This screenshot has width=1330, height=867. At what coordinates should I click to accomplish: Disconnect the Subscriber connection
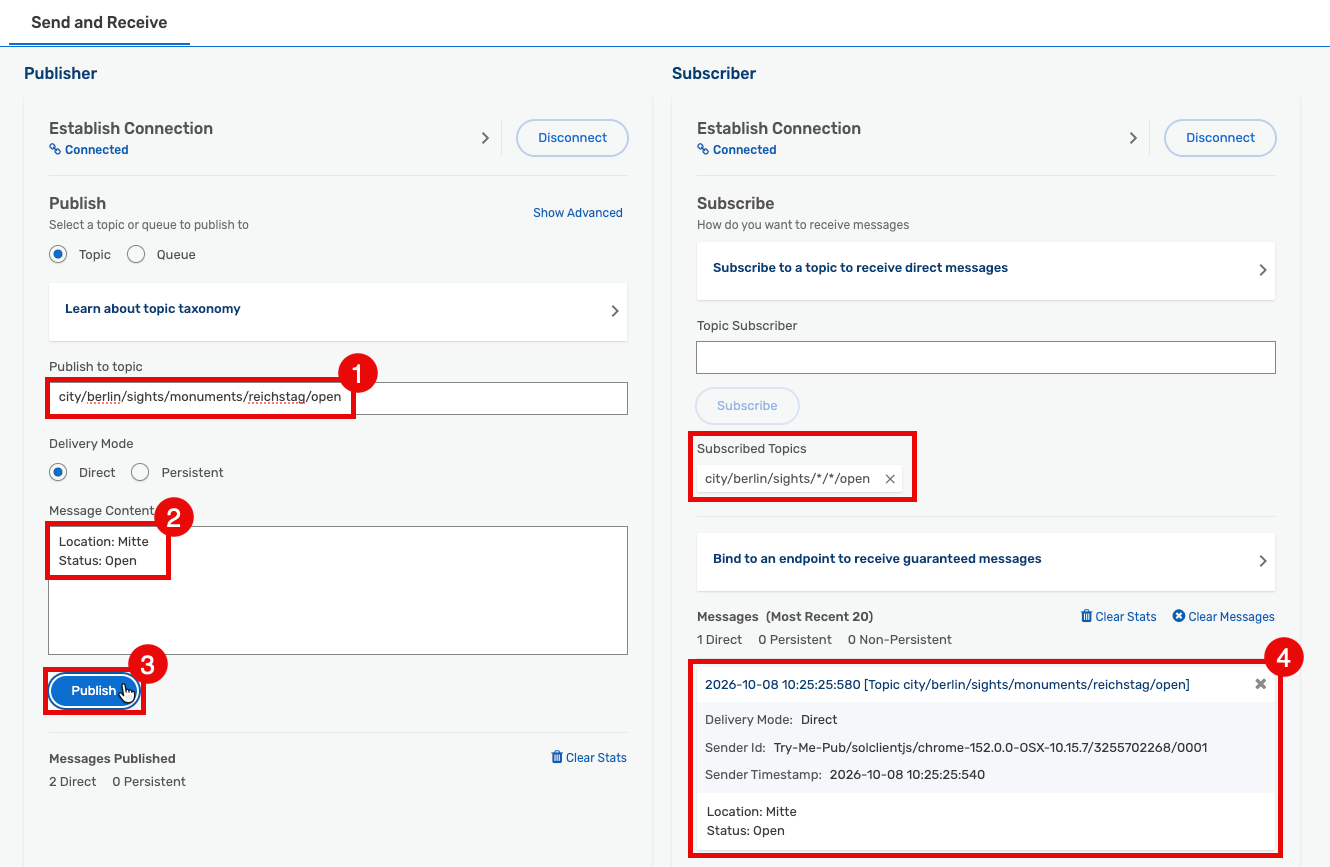1220,138
